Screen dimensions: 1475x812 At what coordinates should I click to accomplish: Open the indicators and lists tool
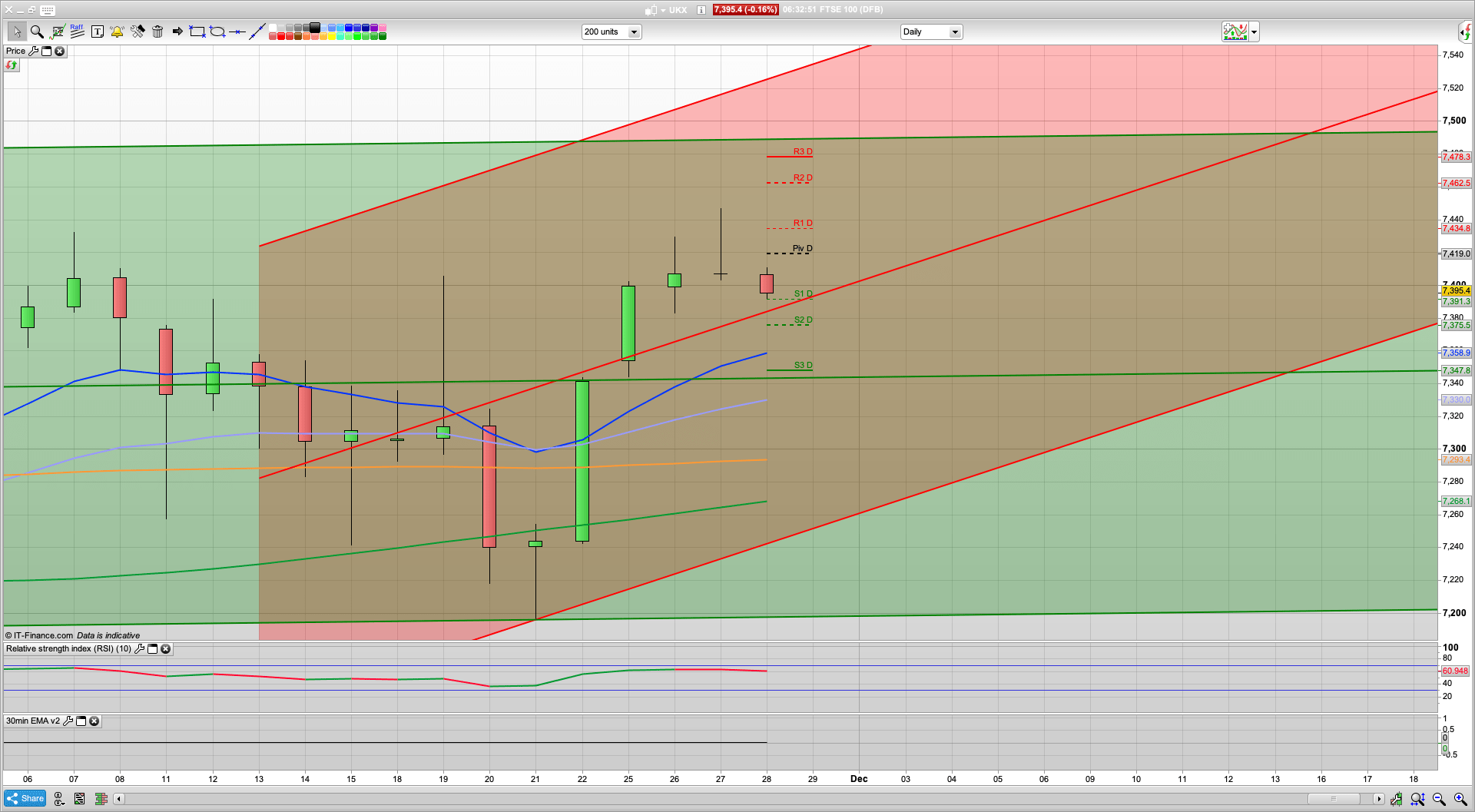click(57, 31)
